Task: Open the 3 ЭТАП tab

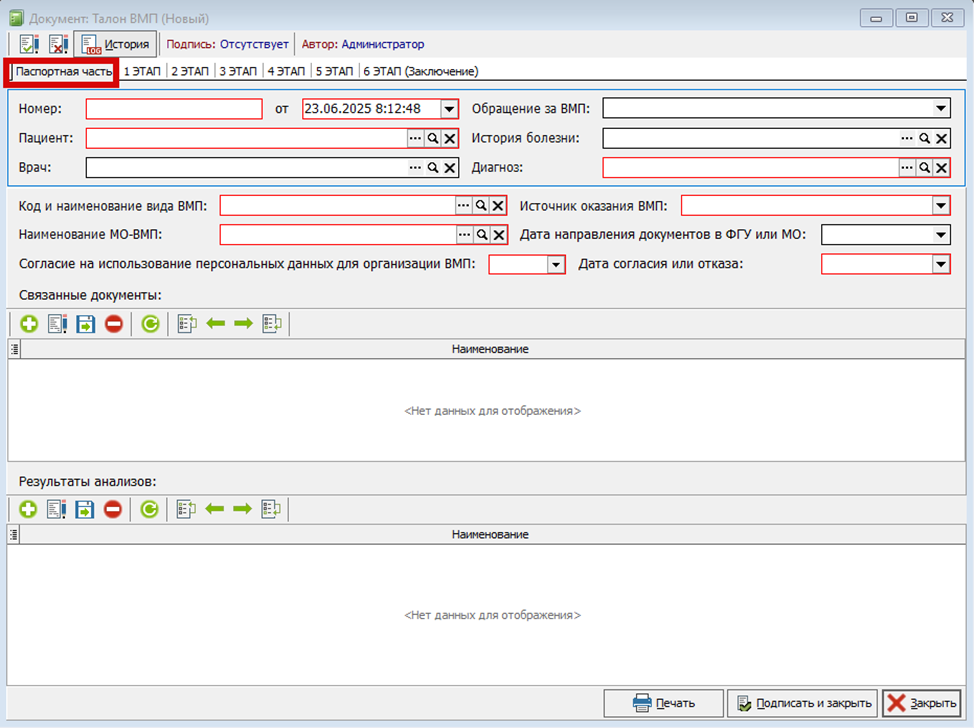Action: [238, 71]
